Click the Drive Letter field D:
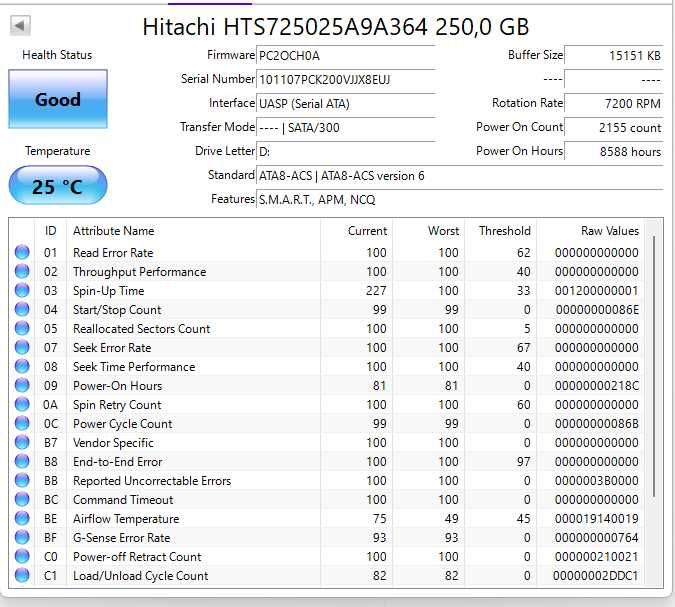The height and width of the screenshot is (607, 675). pyautogui.click(x=346, y=152)
